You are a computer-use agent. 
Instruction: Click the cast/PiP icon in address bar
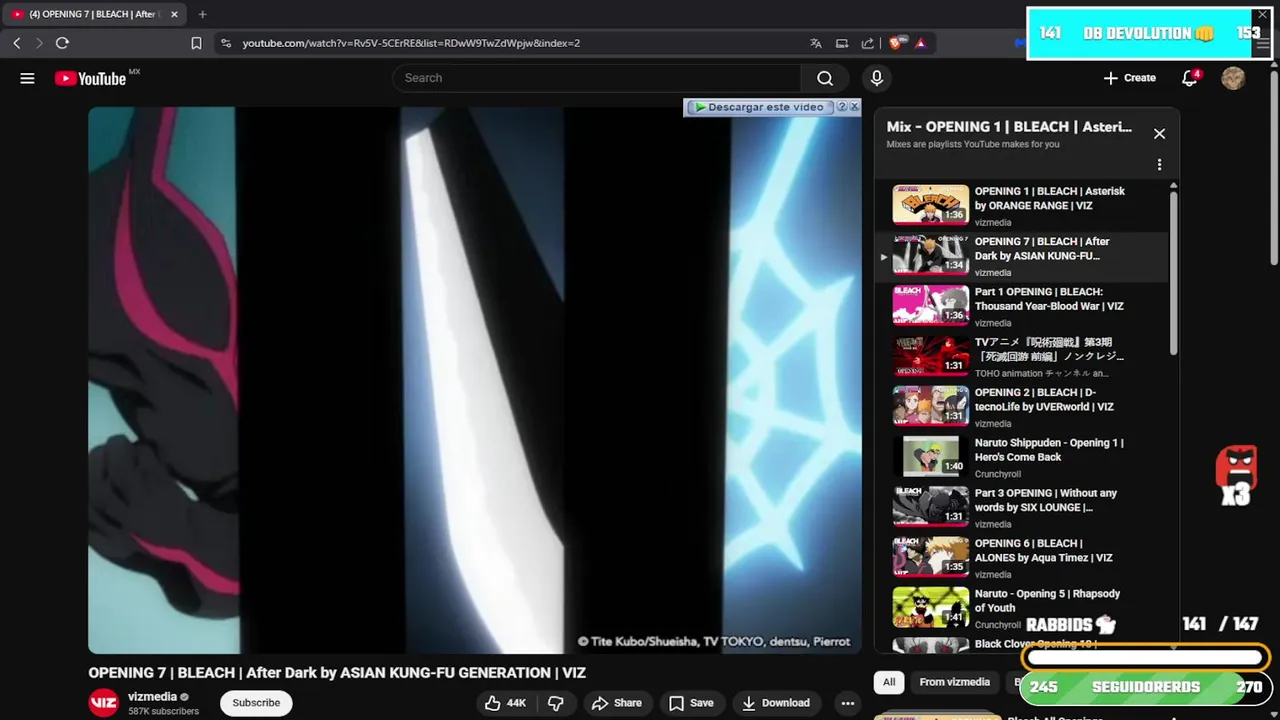(x=842, y=43)
